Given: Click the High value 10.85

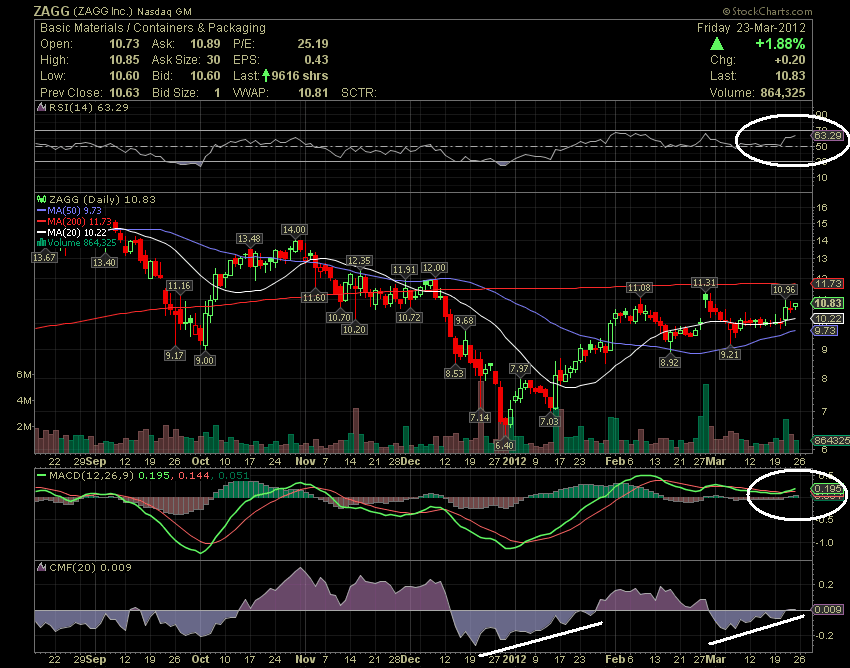Looking at the screenshot, I should tap(124, 60).
